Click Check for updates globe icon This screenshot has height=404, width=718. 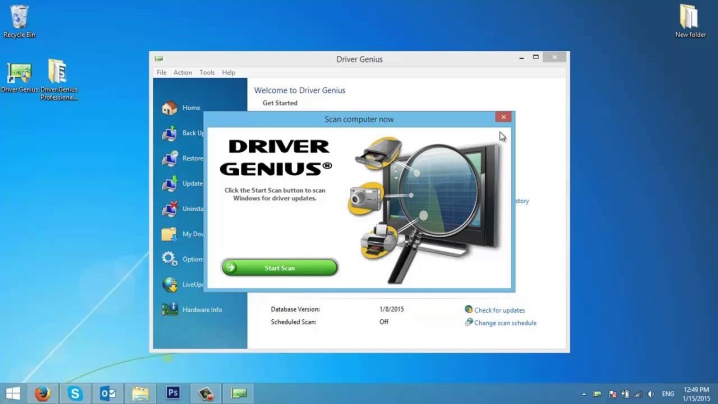(468, 309)
